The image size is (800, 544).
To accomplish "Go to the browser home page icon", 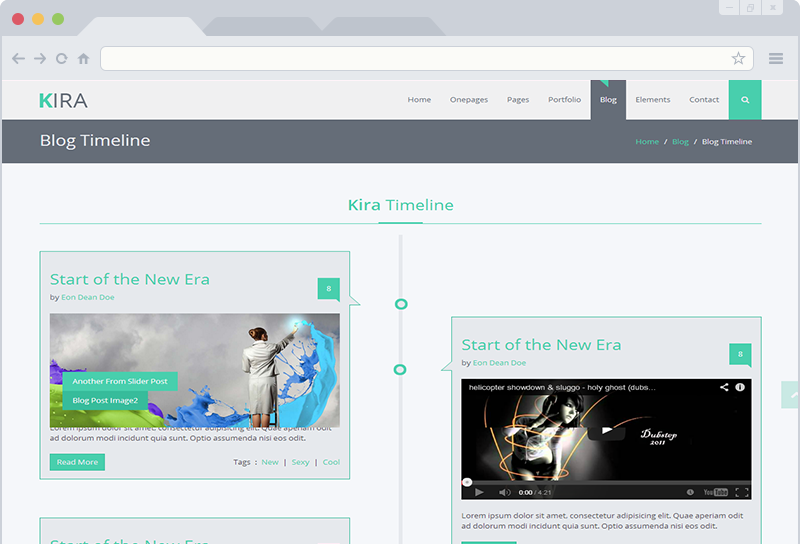I will click(x=84, y=59).
